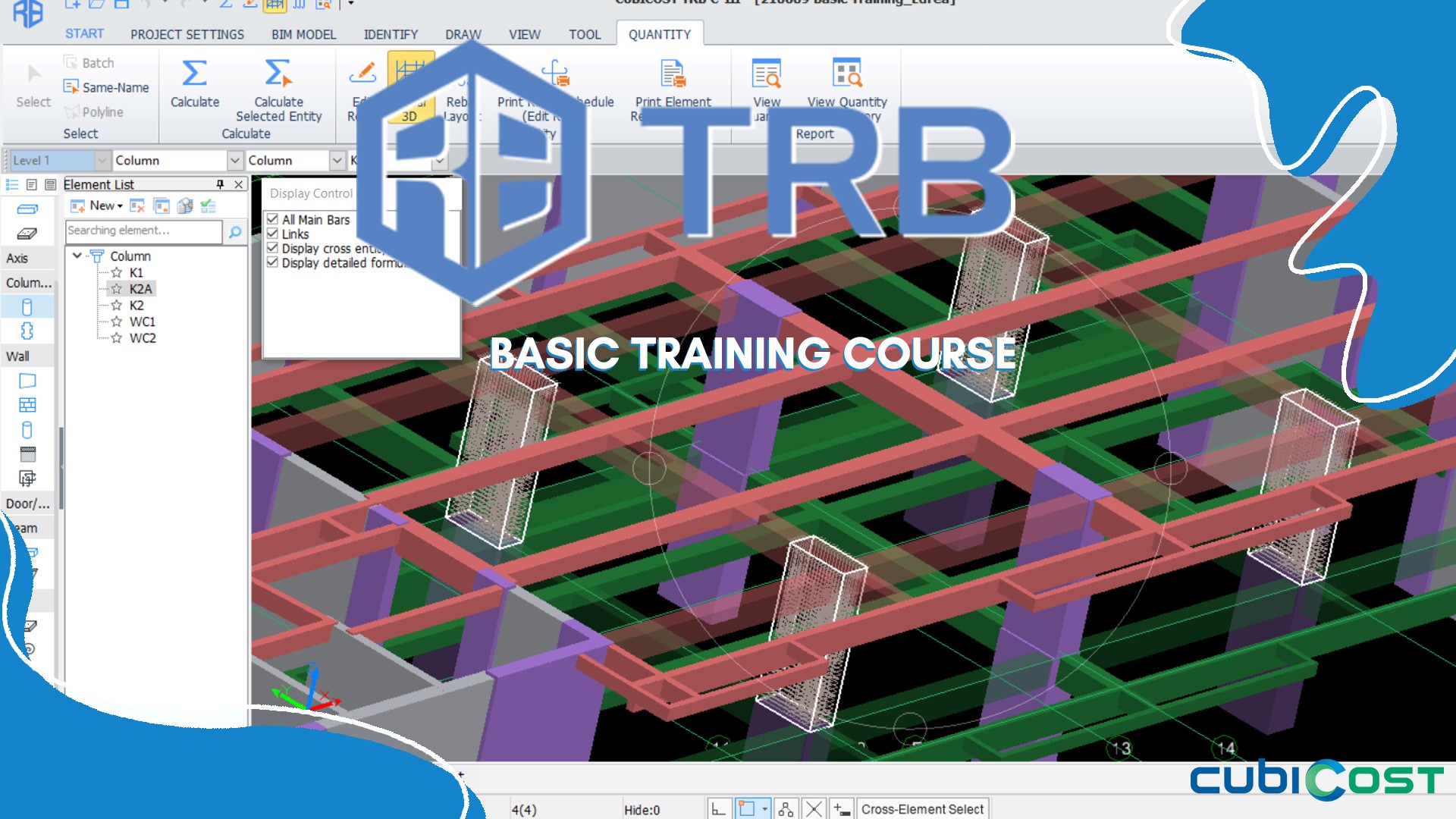Image resolution: width=1456 pixels, height=819 pixels.
Task: Collapse the Column tree node
Action: [77, 256]
